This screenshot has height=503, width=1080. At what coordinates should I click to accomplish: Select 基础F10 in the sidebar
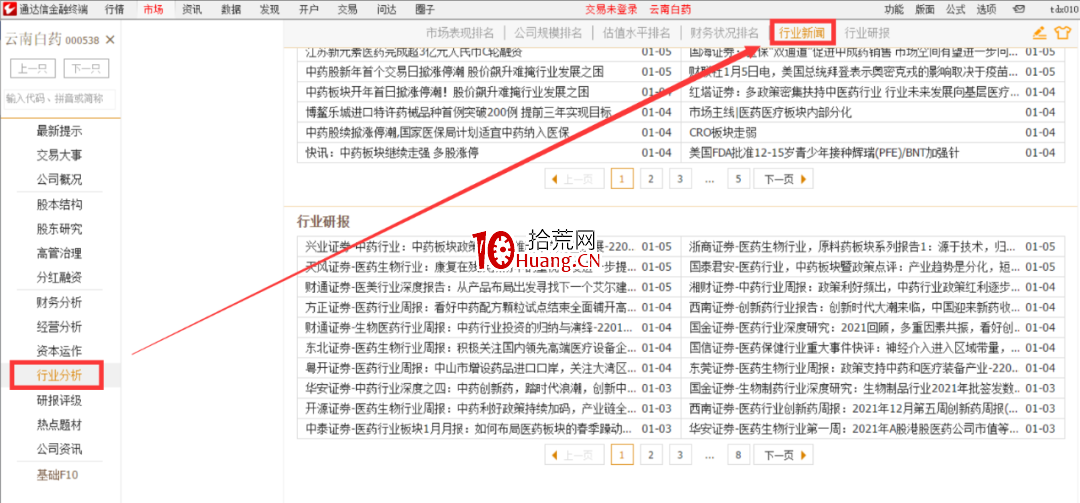click(x=59, y=475)
